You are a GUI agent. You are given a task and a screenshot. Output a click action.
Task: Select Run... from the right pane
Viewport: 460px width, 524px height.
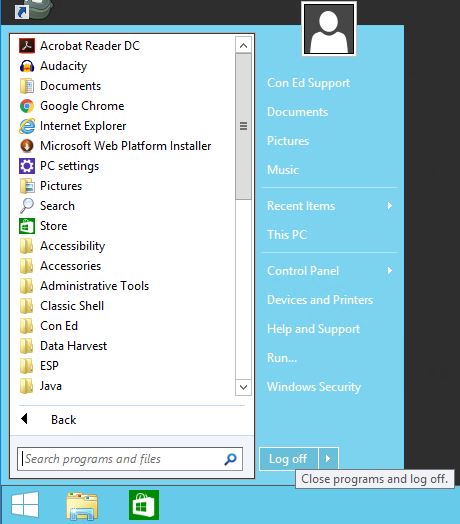tap(282, 358)
